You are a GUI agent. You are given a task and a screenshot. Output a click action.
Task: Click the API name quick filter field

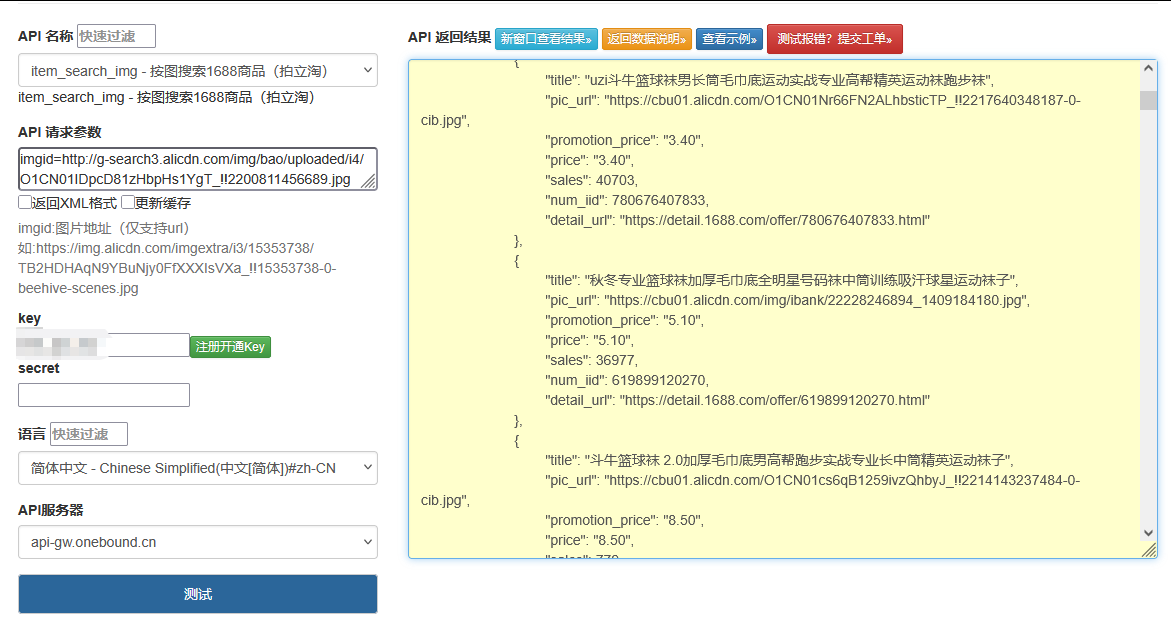click(x=117, y=36)
